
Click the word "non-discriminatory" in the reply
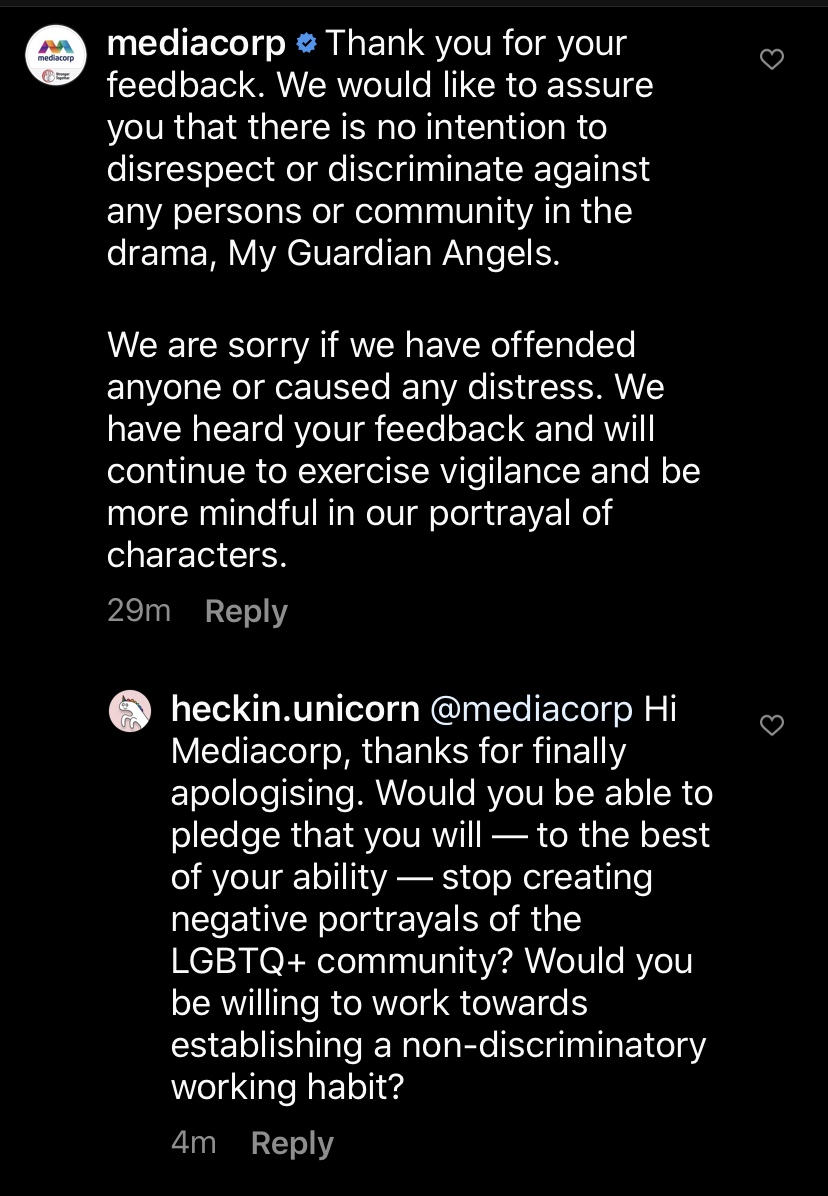553,1045
